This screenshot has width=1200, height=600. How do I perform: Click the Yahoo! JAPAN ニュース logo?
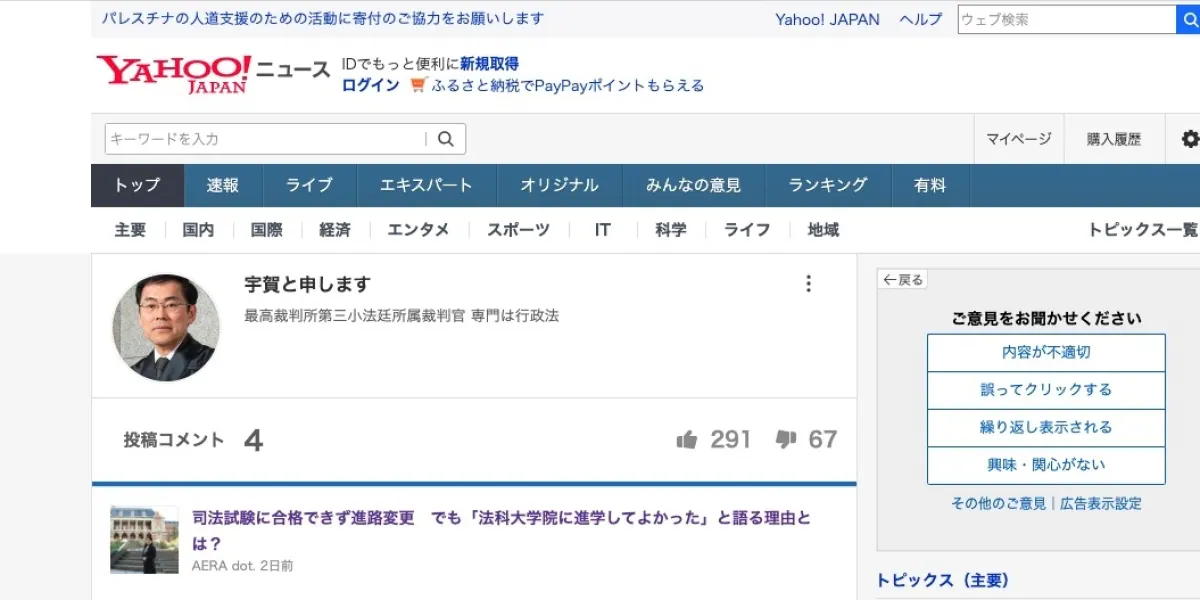tap(212, 73)
